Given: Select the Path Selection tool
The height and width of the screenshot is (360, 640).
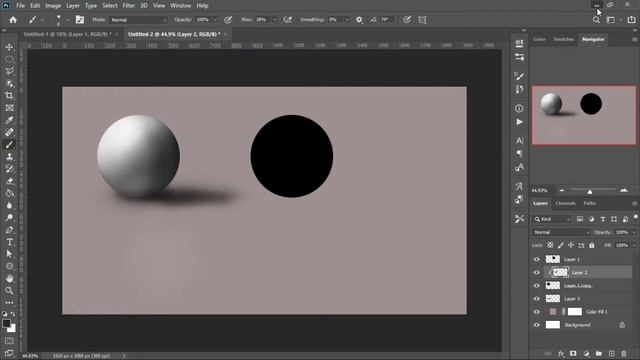Looking at the screenshot, I should pos(9,254).
